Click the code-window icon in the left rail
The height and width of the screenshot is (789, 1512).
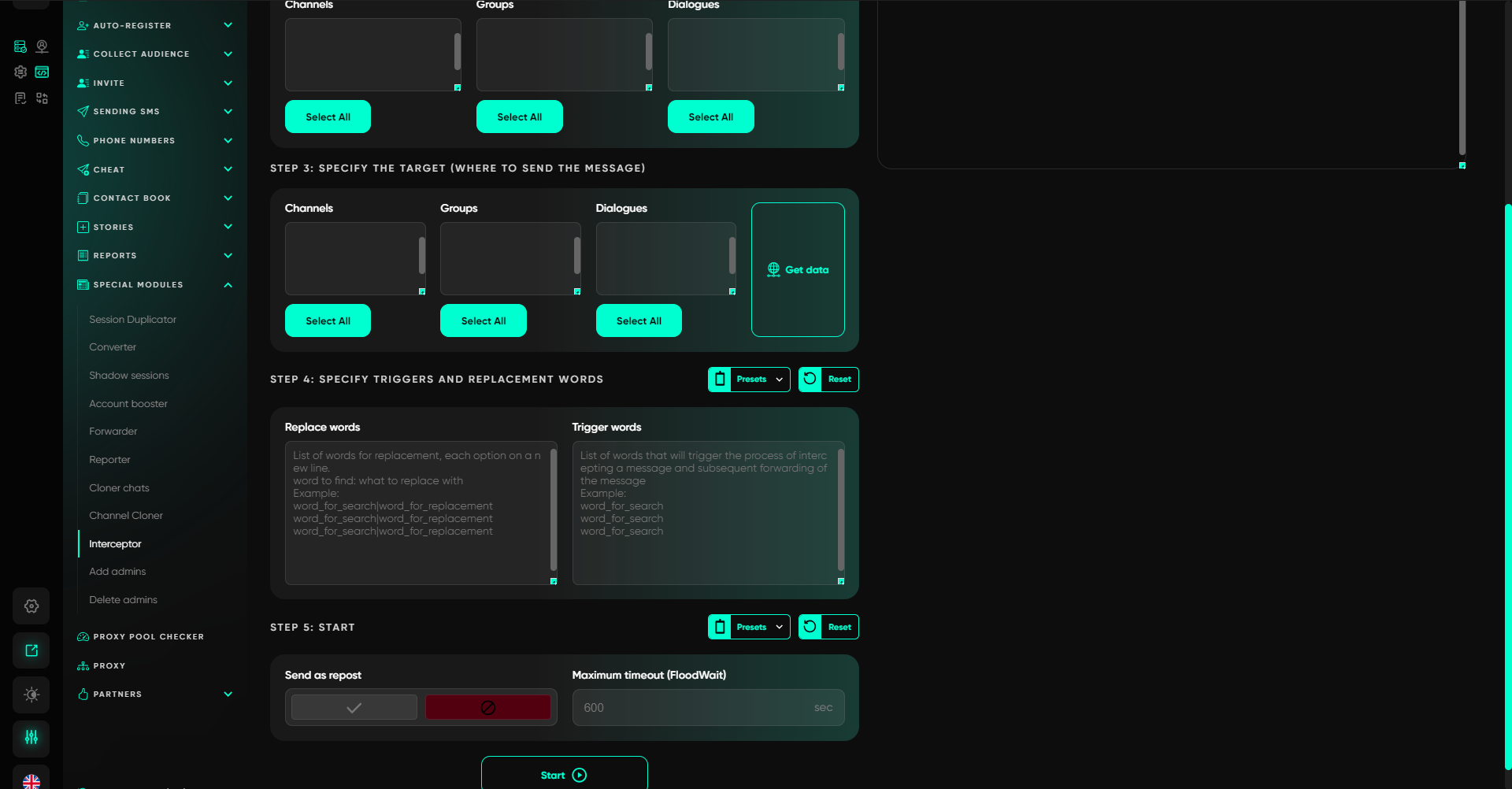43,72
